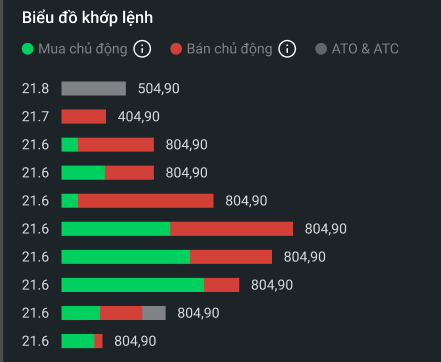Click the shortest green-red bar at bottom

[82, 341]
